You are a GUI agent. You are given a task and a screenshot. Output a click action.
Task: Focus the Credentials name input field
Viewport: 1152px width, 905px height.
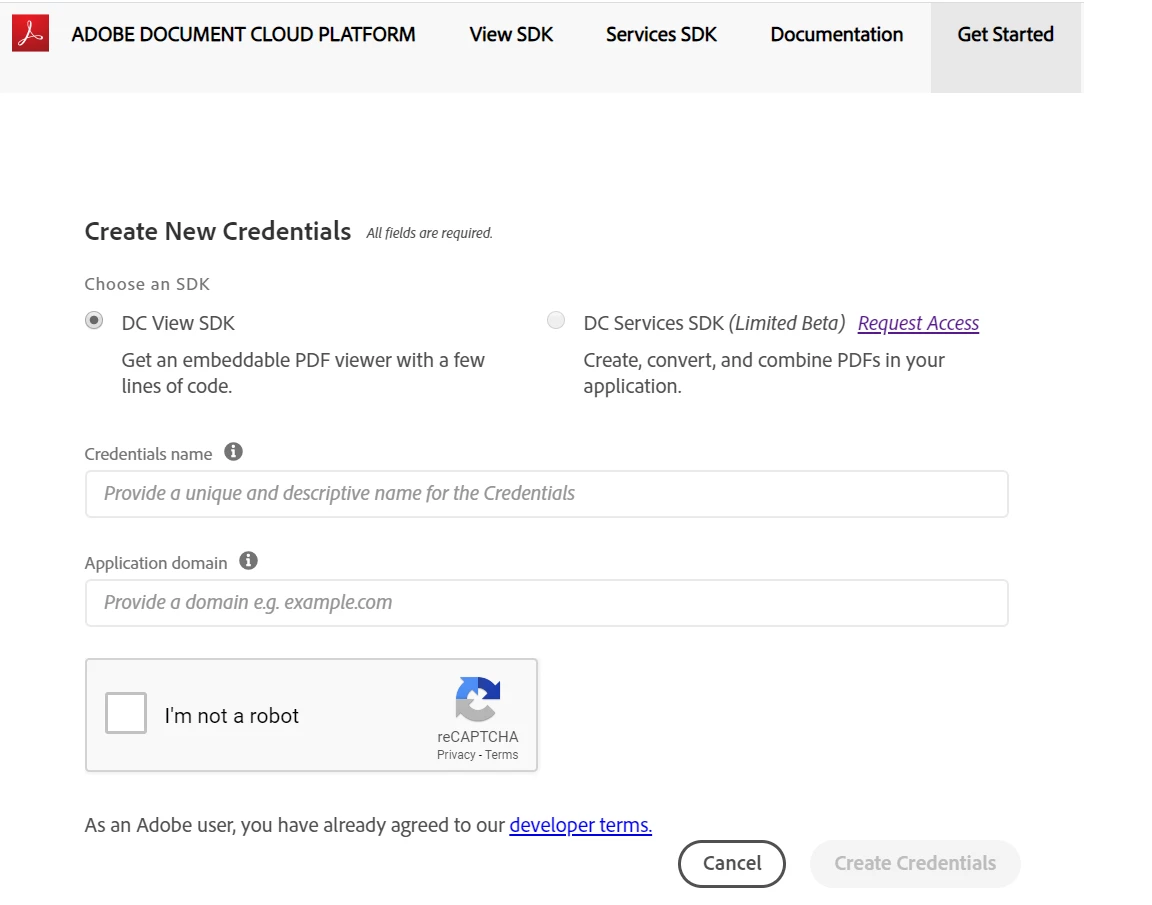[546, 494]
